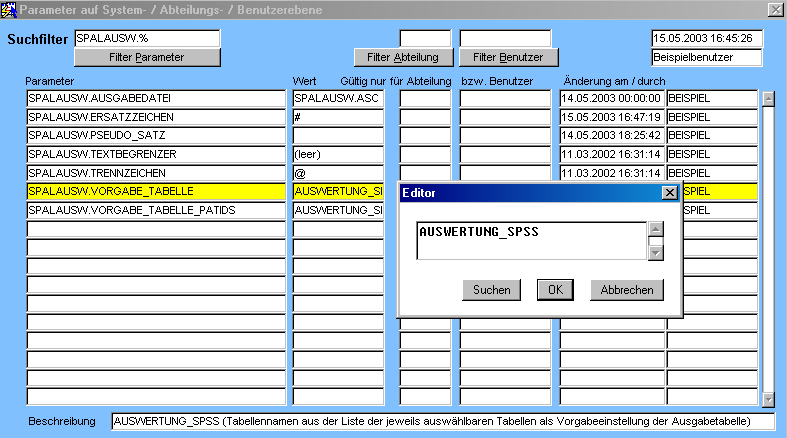Image resolution: width=787 pixels, height=438 pixels.
Task: Click the Filter Parameter button
Action: tap(146, 57)
